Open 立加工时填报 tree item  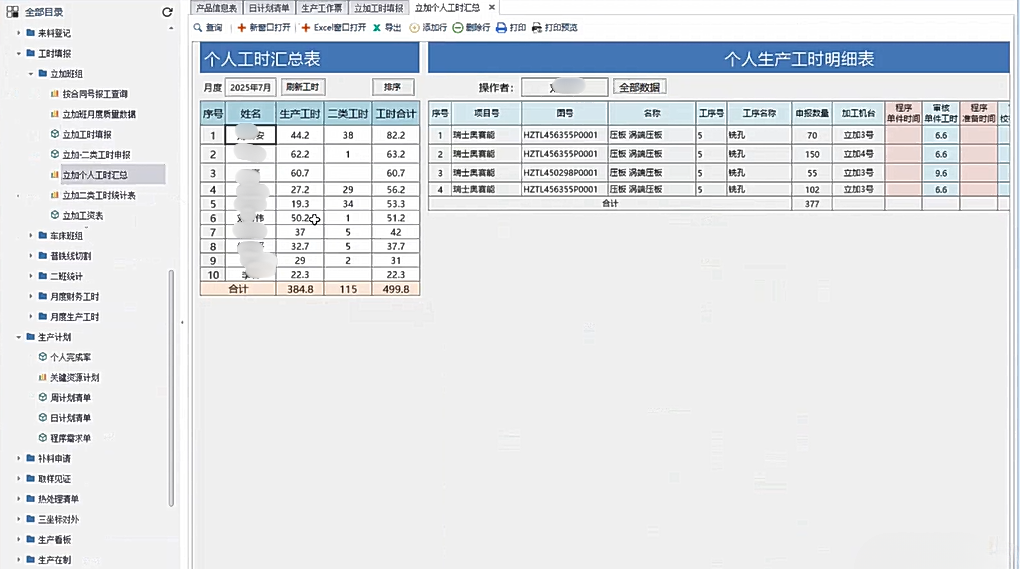87,135
